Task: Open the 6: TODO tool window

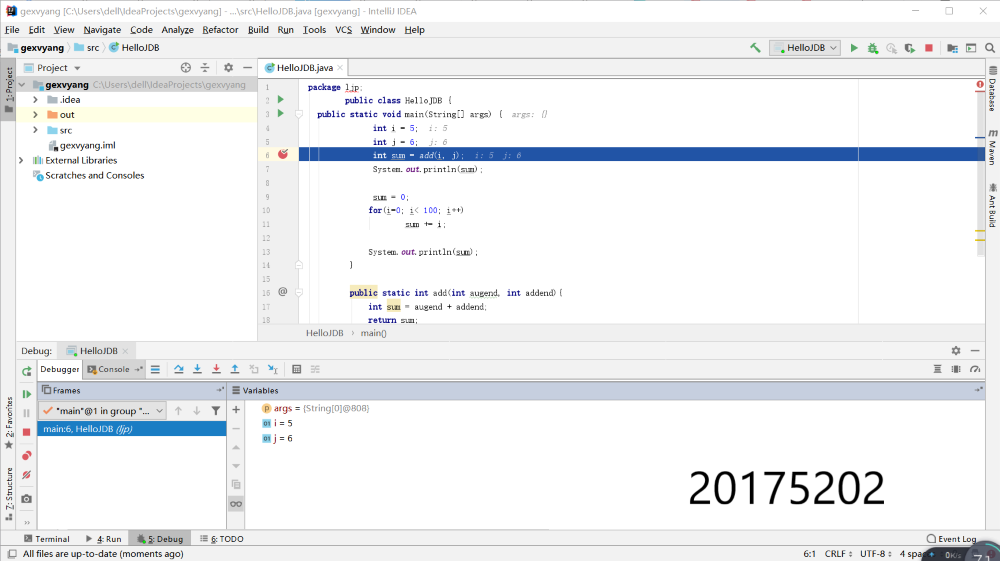Action: click(221, 539)
